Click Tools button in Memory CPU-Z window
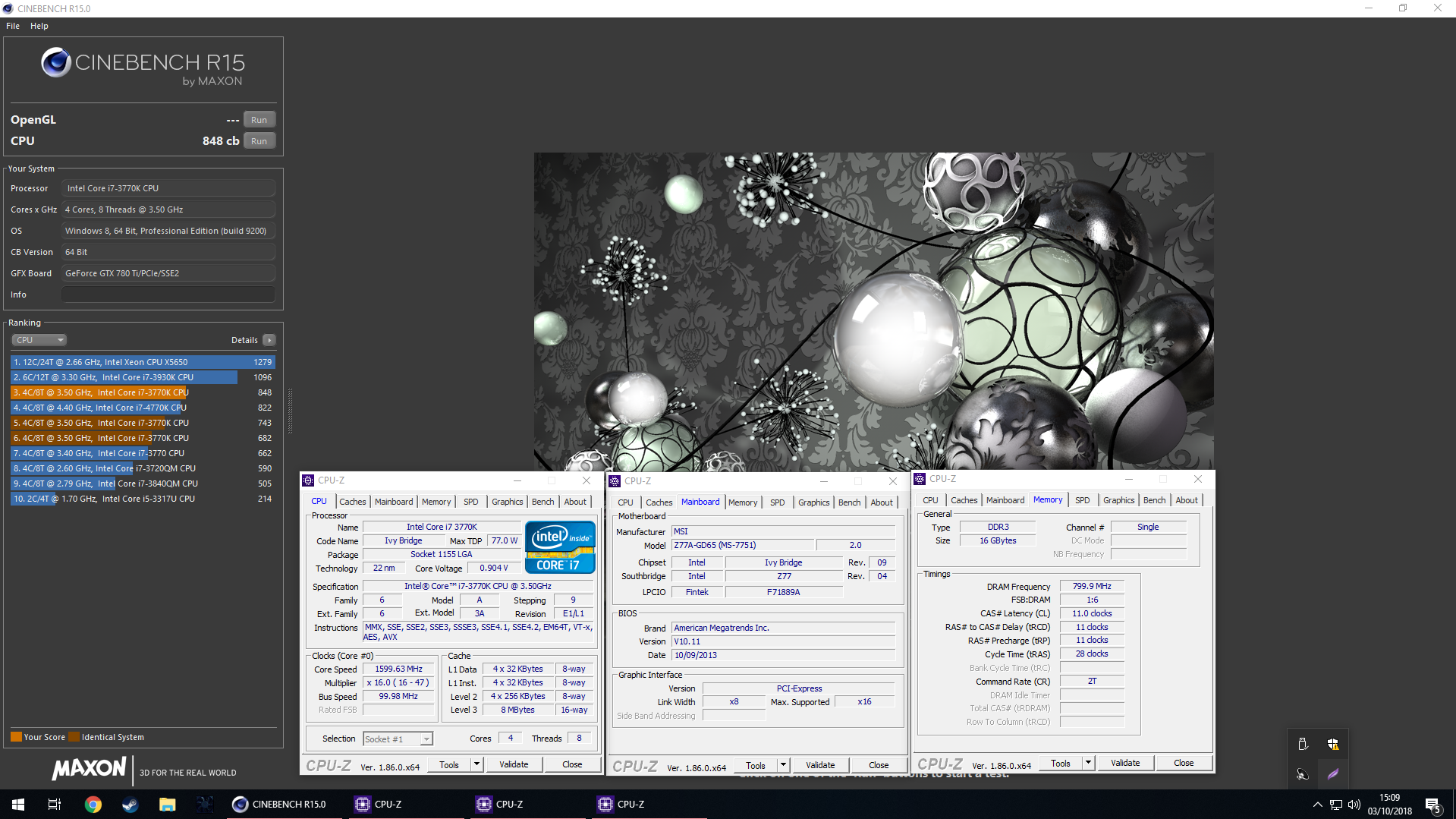 (x=1061, y=763)
